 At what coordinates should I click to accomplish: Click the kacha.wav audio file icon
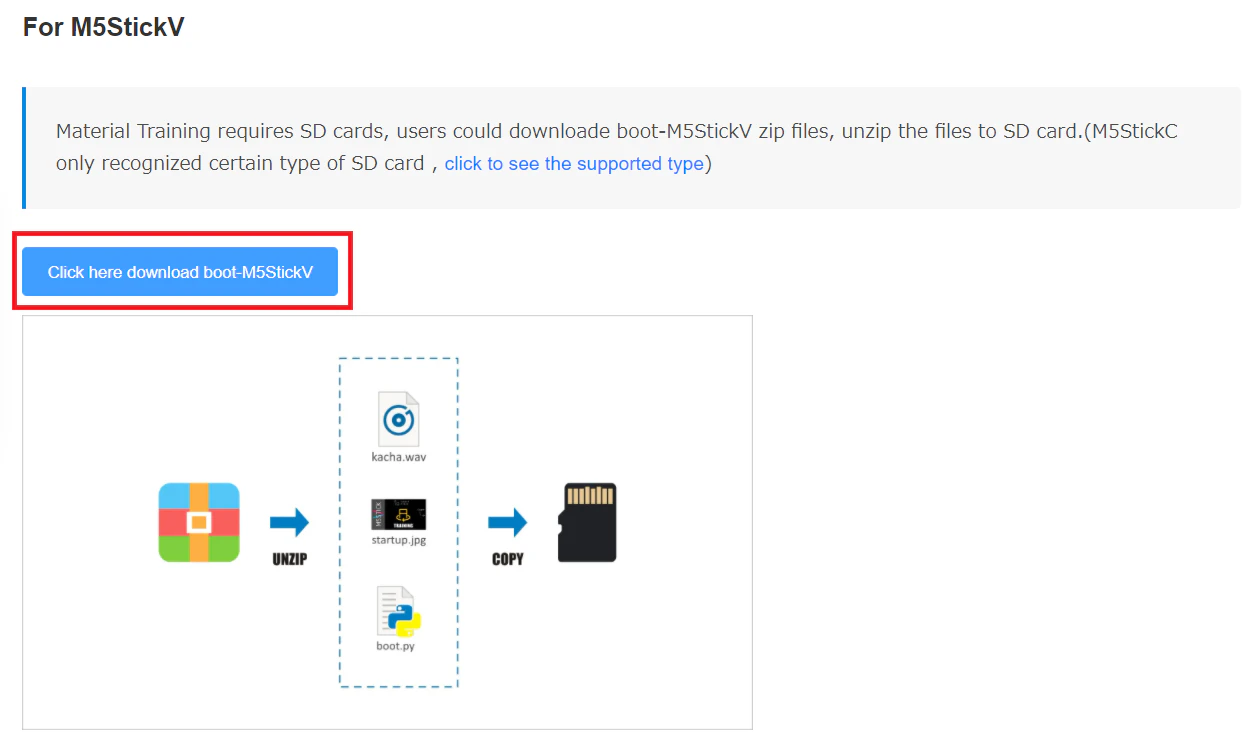pos(399,419)
